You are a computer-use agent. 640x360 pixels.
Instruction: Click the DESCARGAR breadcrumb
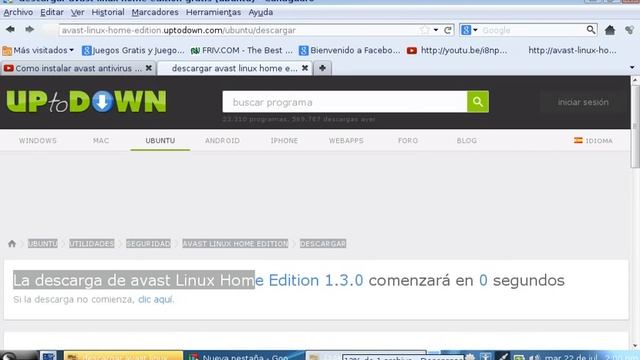[323, 244]
